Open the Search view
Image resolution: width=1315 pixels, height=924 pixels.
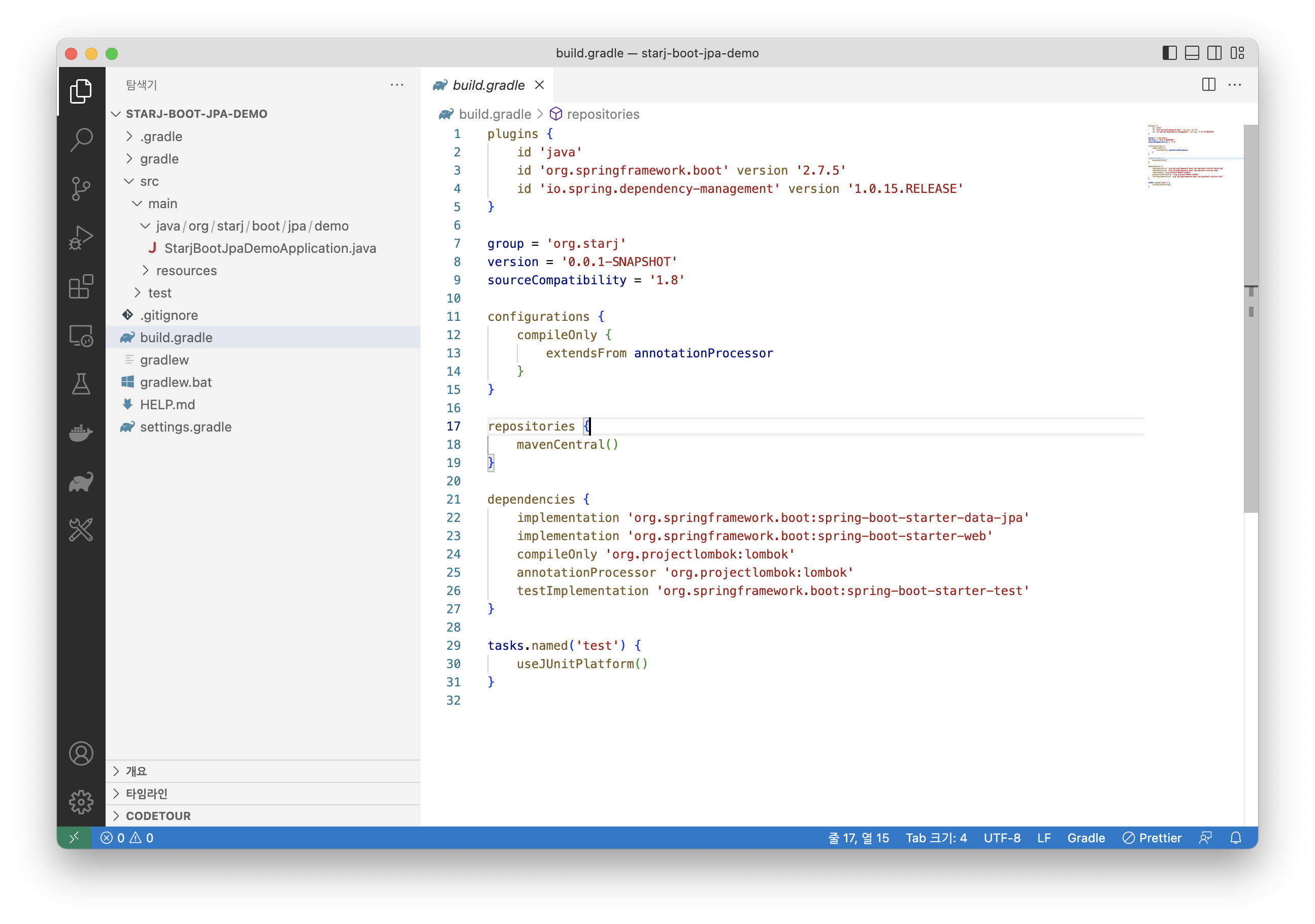pos(81,140)
